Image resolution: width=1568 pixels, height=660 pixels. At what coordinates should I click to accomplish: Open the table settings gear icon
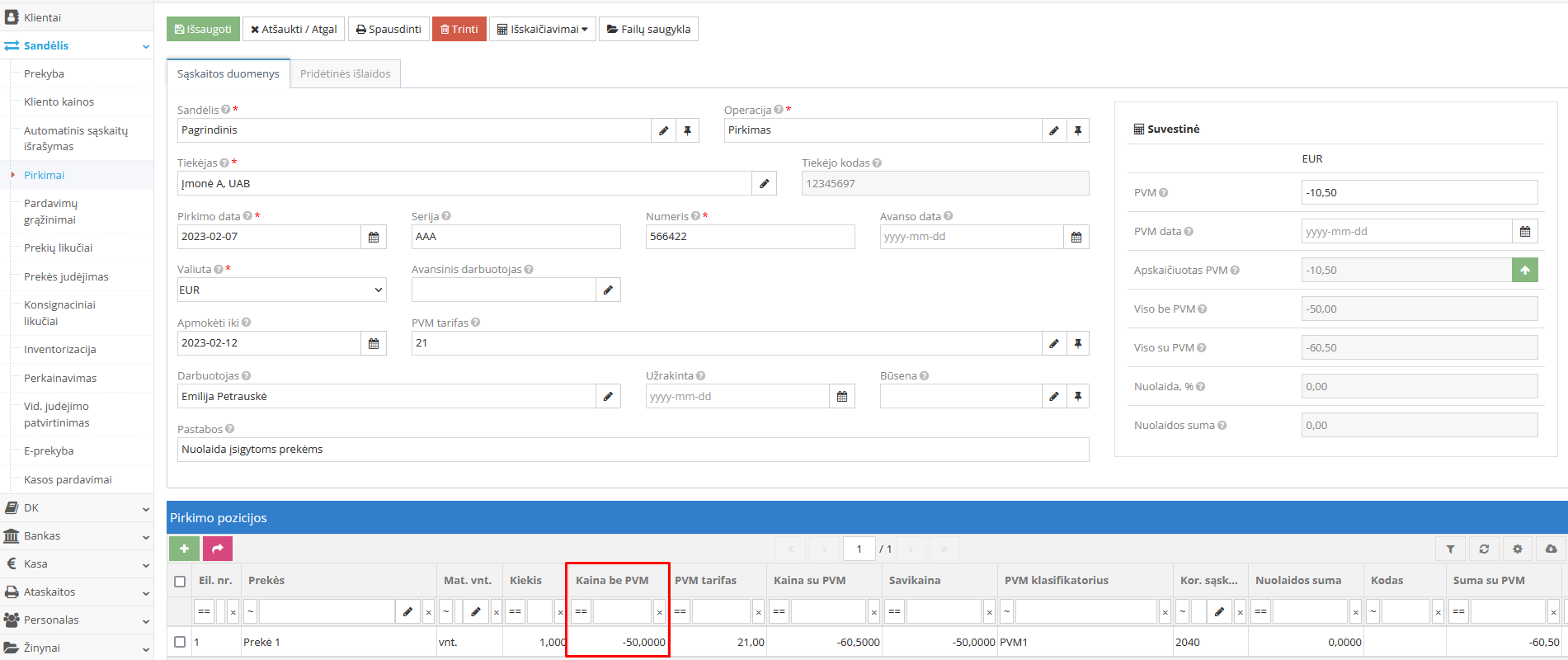(1517, 549)
